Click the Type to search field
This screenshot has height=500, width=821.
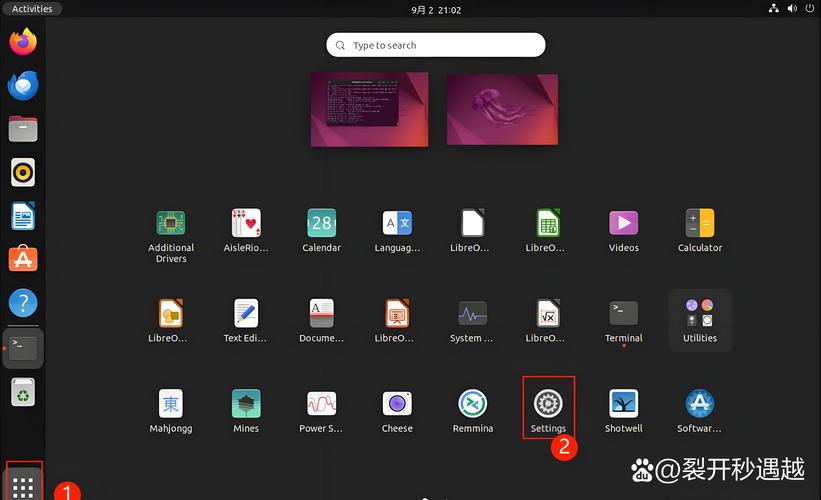click(x=436, y=45)
